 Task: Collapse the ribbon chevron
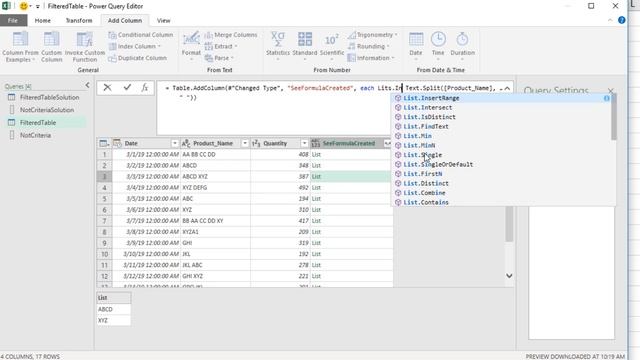610,20
